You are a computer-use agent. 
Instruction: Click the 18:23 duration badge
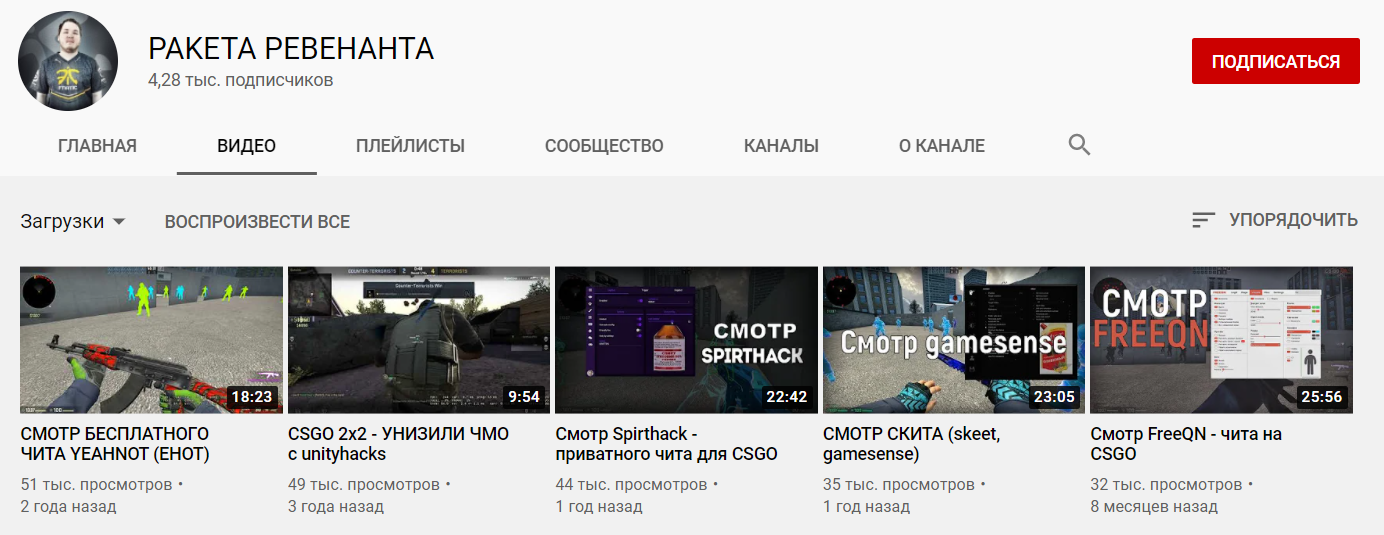pos(252,397)
